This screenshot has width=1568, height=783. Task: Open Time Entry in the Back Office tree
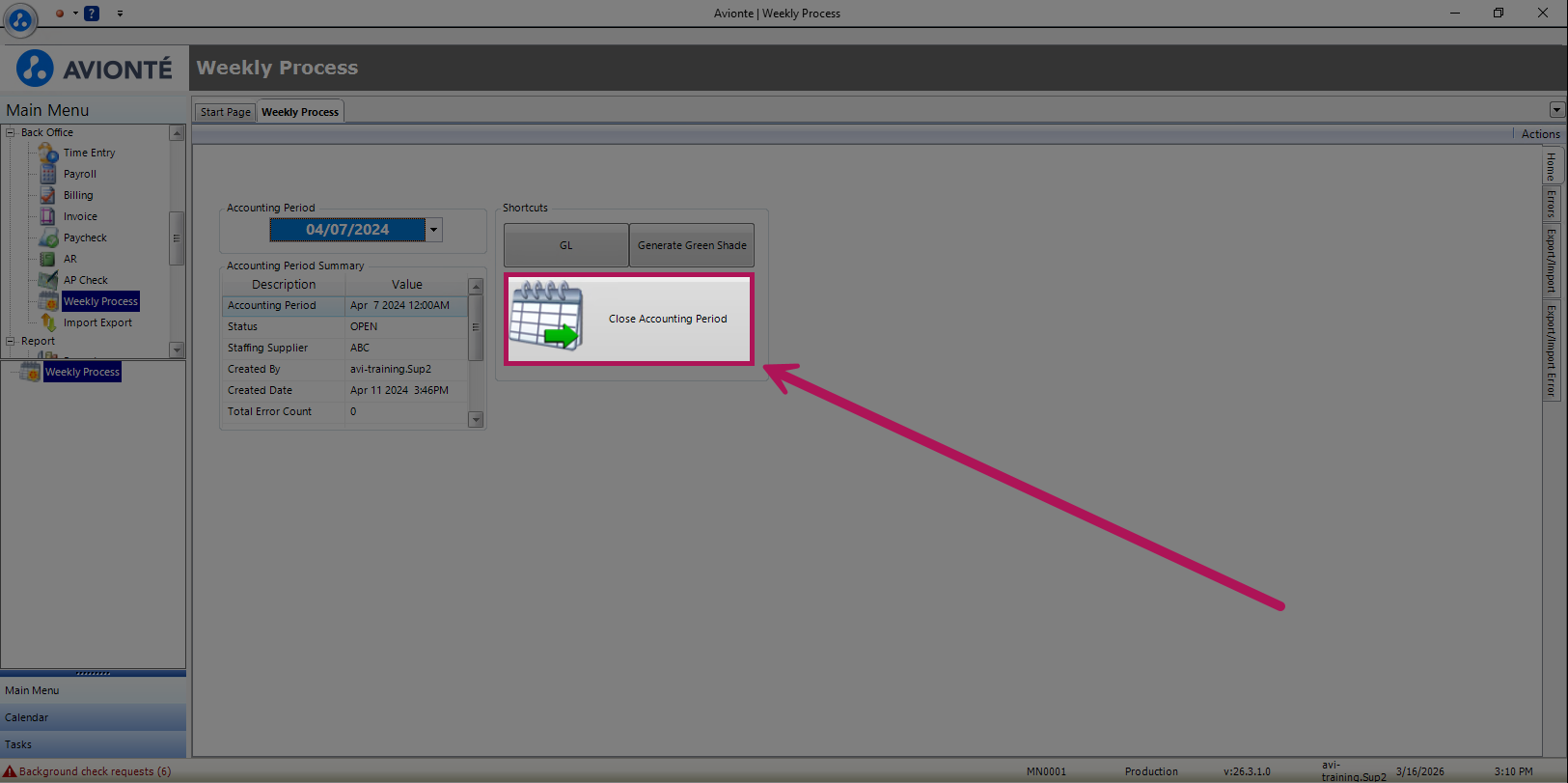[x=89, y=153]
